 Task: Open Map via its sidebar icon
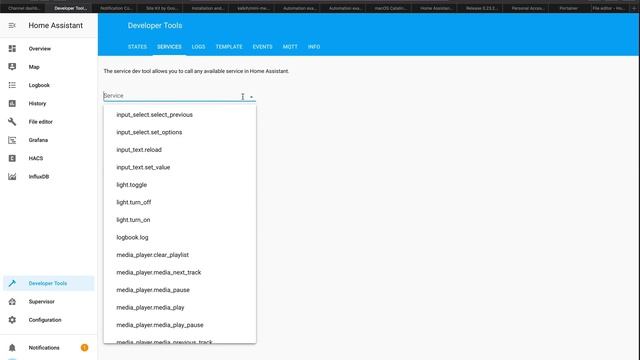[12, 67]
